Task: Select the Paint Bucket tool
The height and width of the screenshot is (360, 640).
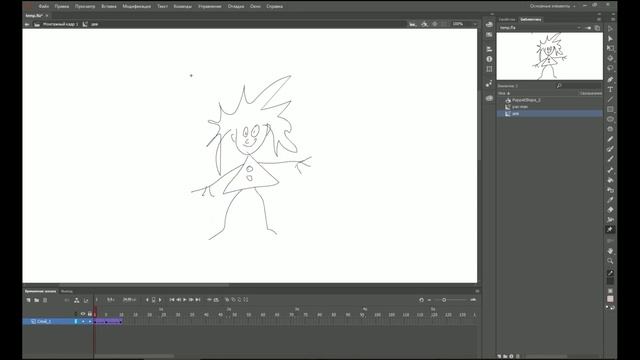Action: 610,180
